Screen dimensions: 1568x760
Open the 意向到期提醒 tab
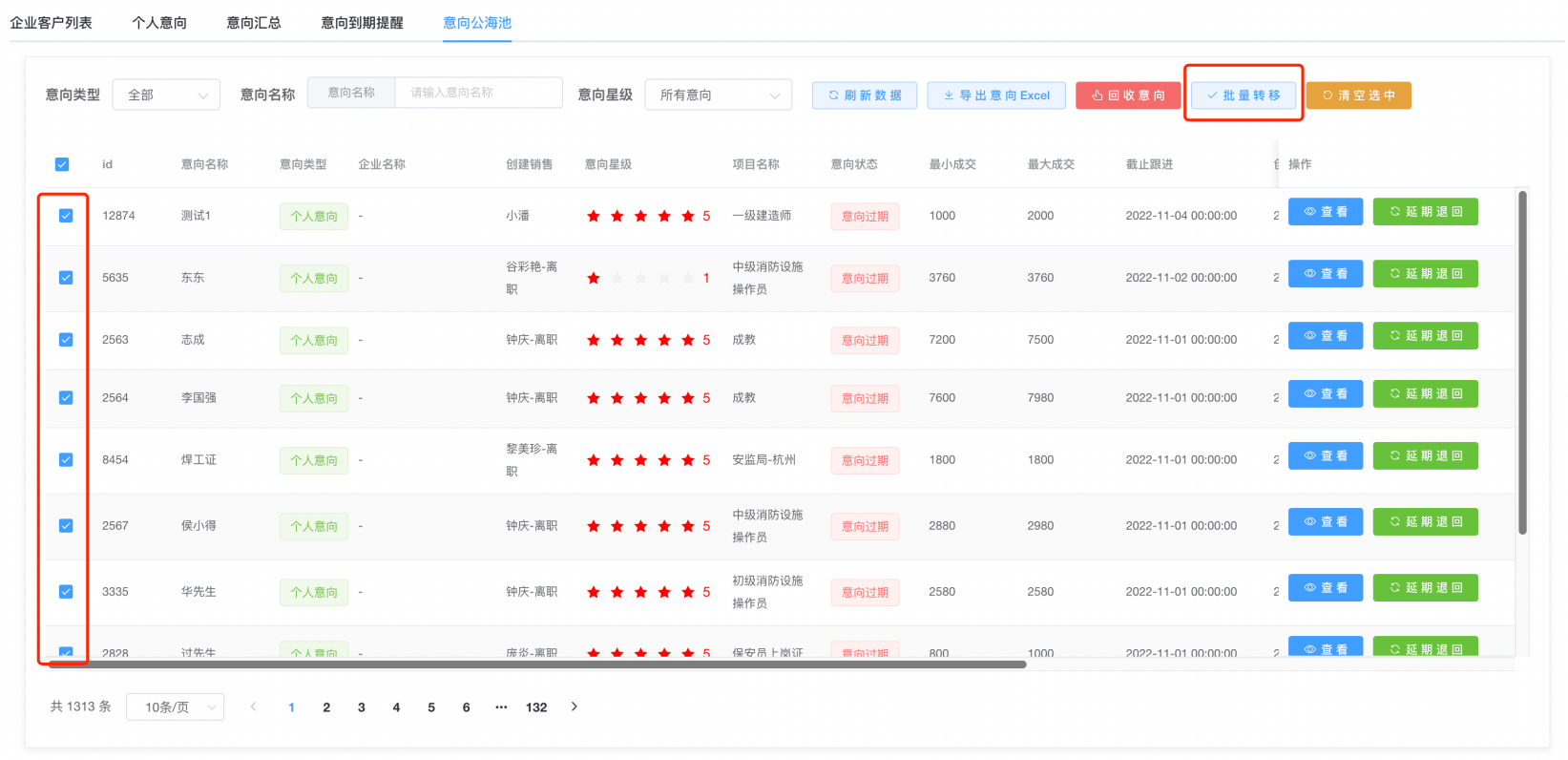362,23
